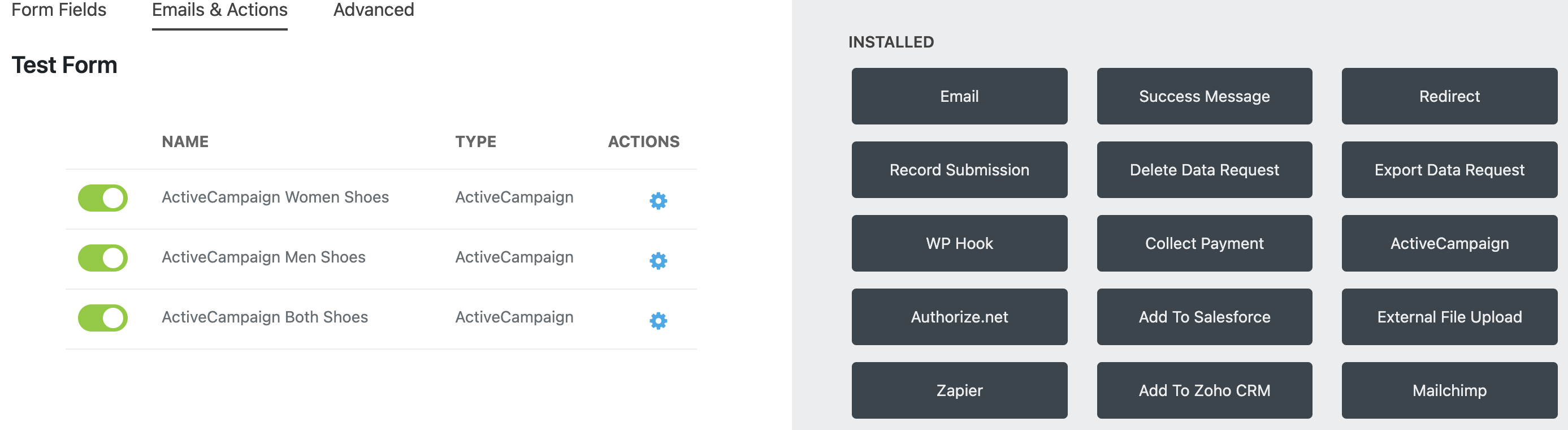The width and height of the screenshot is (1568, 430).
Task: Add a Success Message action
Action: (x=1204, y=96)
